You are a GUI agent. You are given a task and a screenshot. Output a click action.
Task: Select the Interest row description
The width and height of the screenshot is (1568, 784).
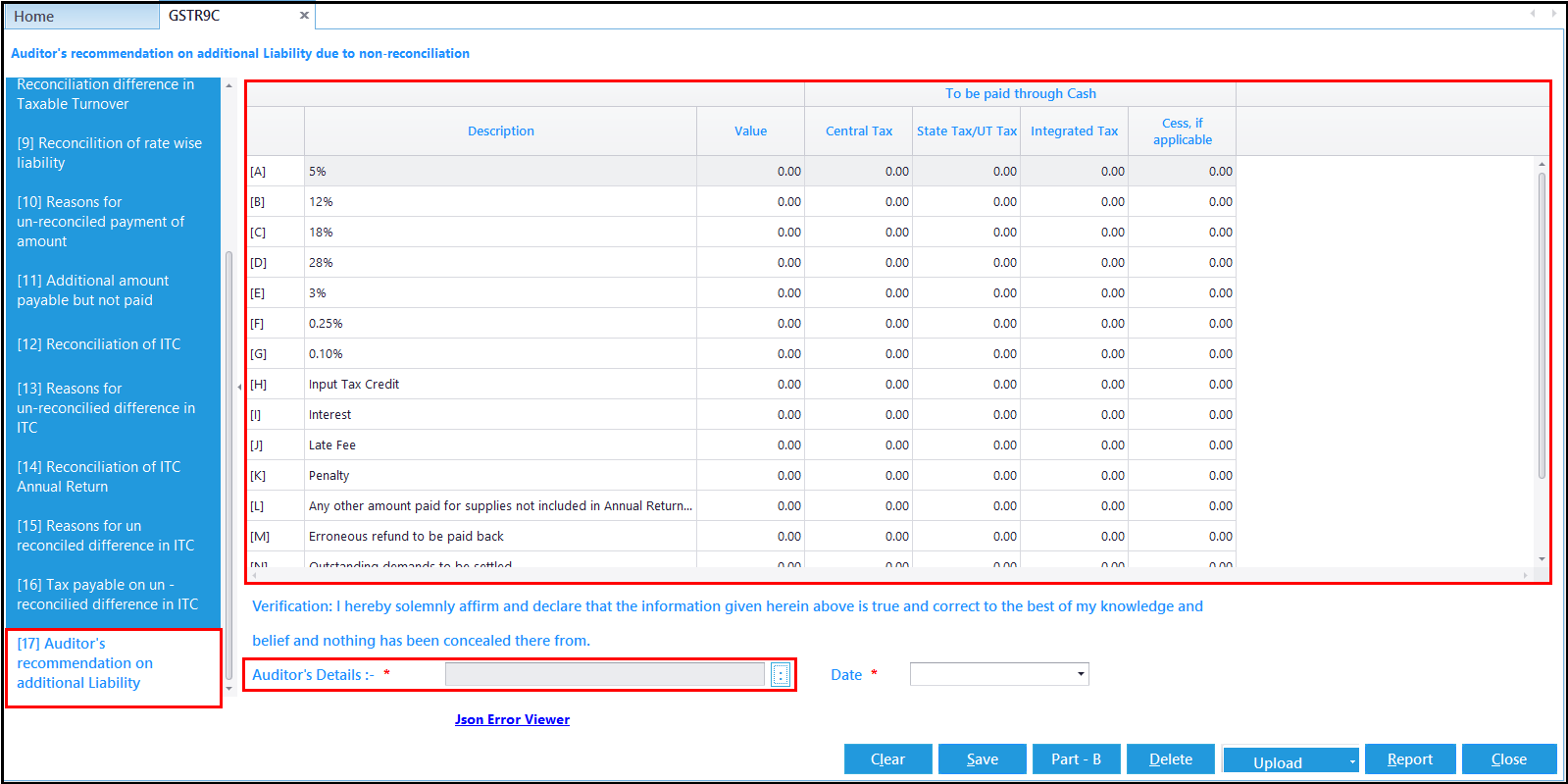[501, 415]
